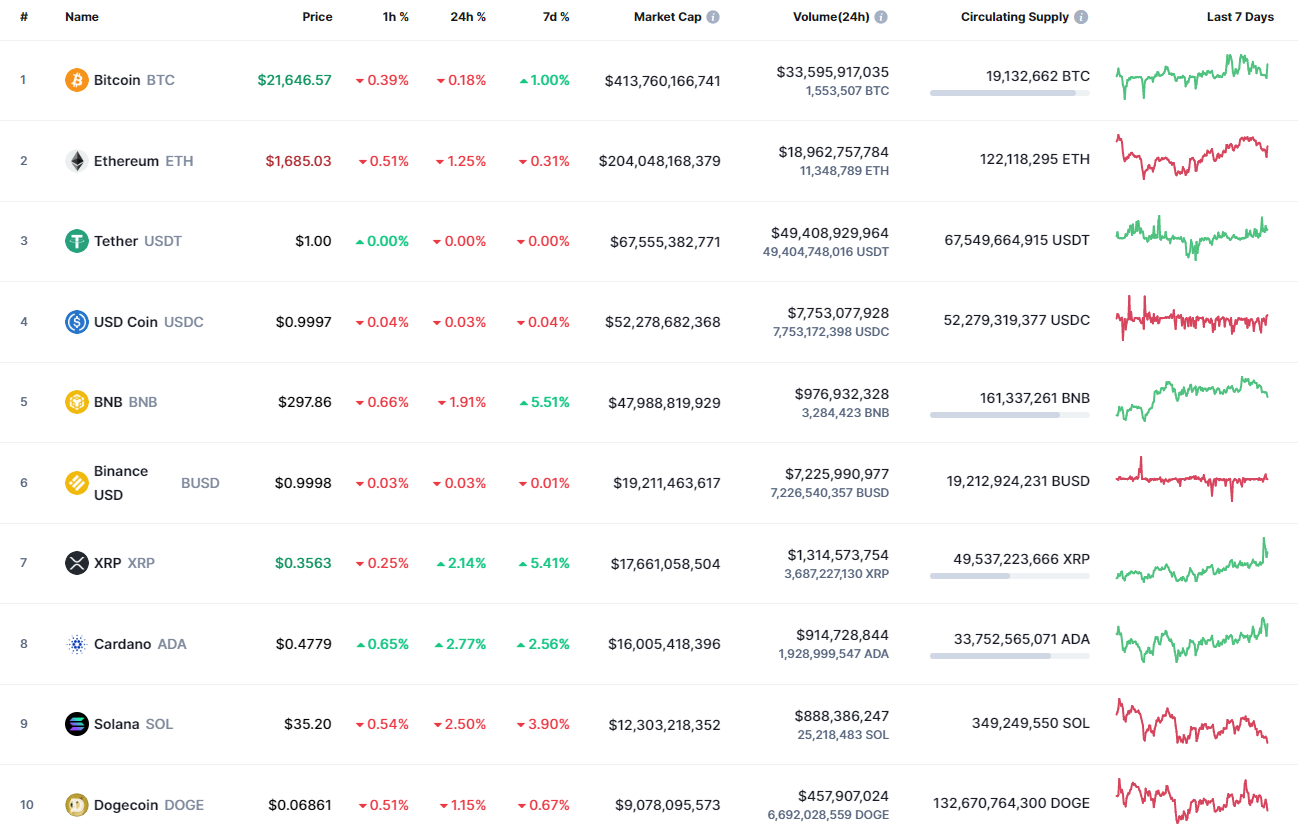Sort by the Price column header
This screenshot has width=1298, height=834.
point(317,16)
